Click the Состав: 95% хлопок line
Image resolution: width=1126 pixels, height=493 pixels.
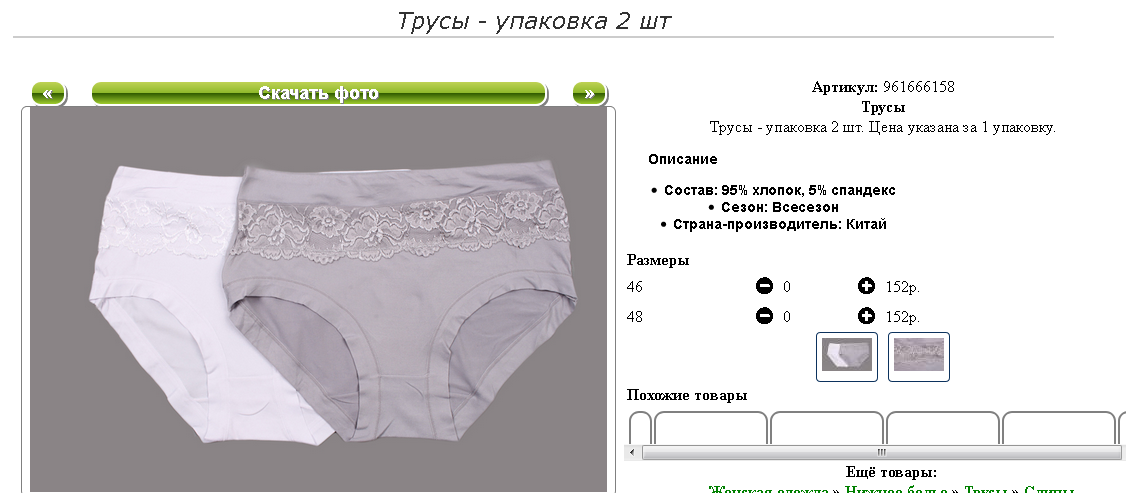click(x=779, y=190)
